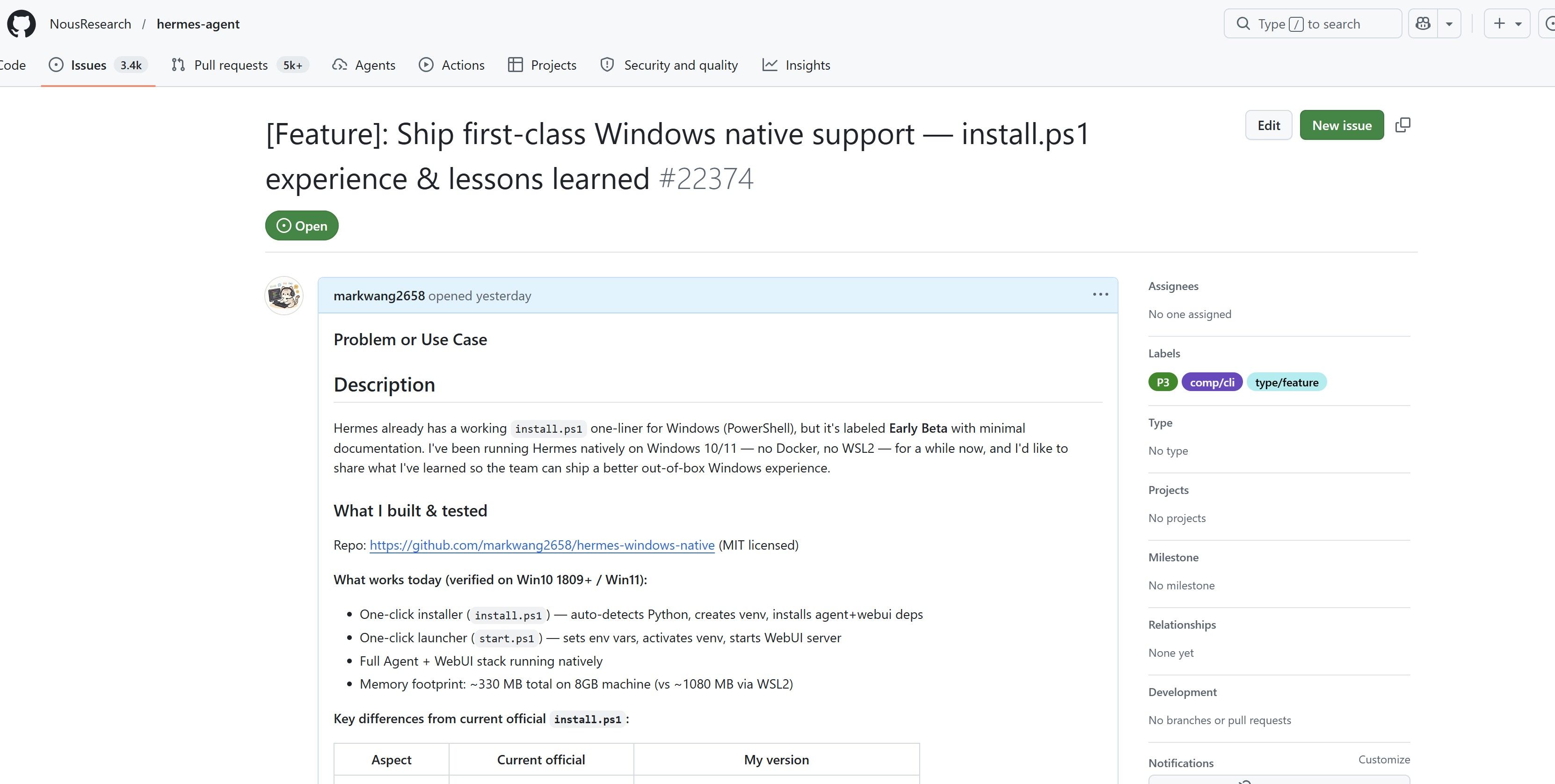Open Security and quality tab

(669, 65)
